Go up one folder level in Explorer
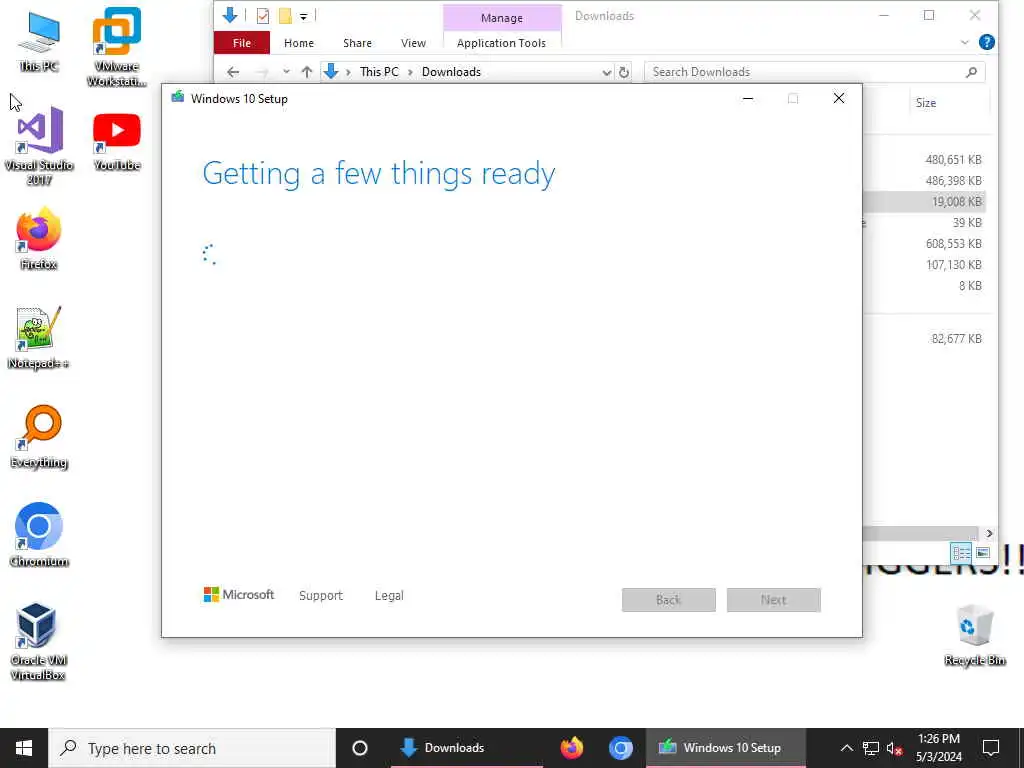1024x768 pixels. point(306,72)
